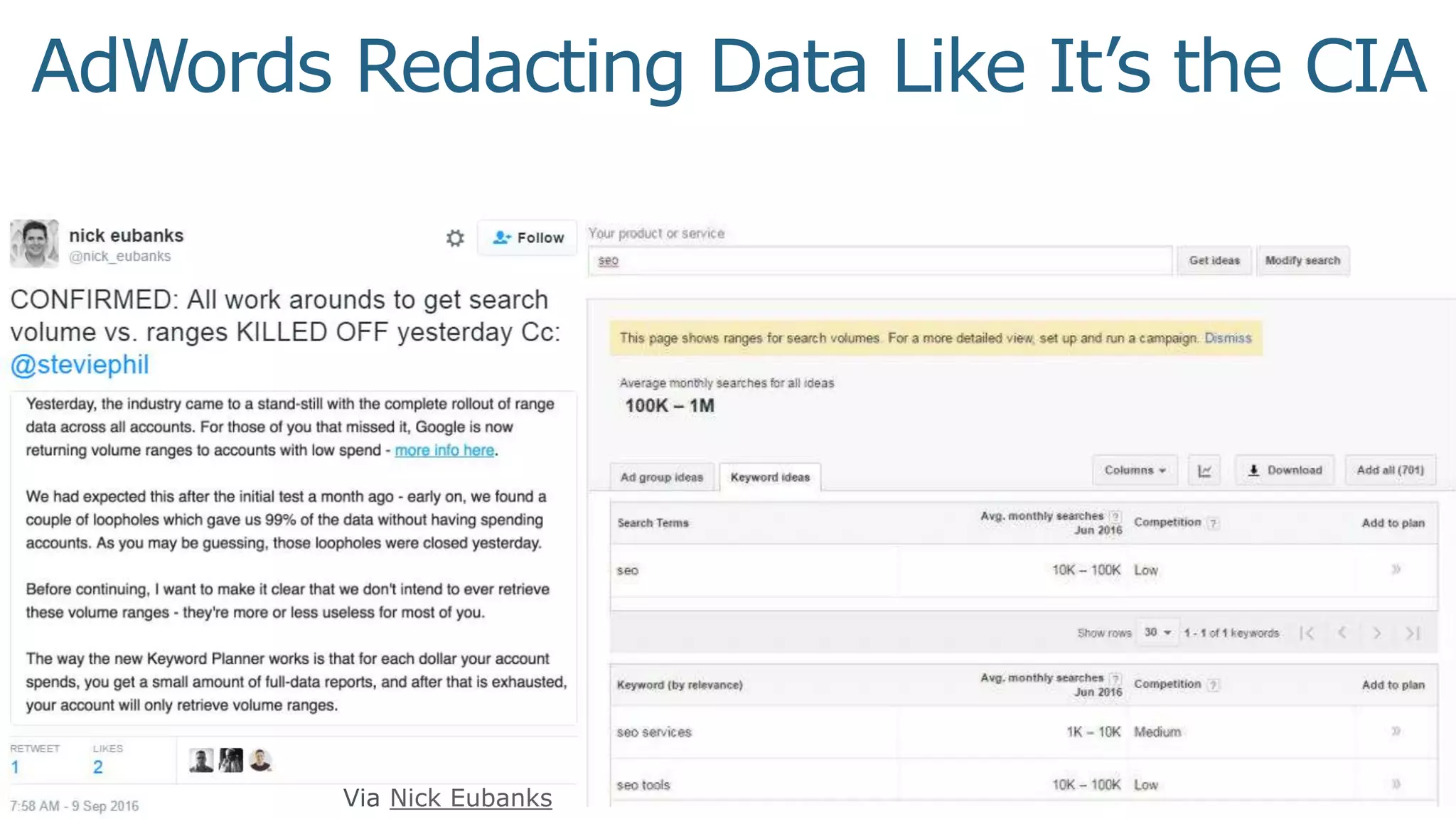
Task: Open the 'more info here' link
Action: click(x=444, y=450)
